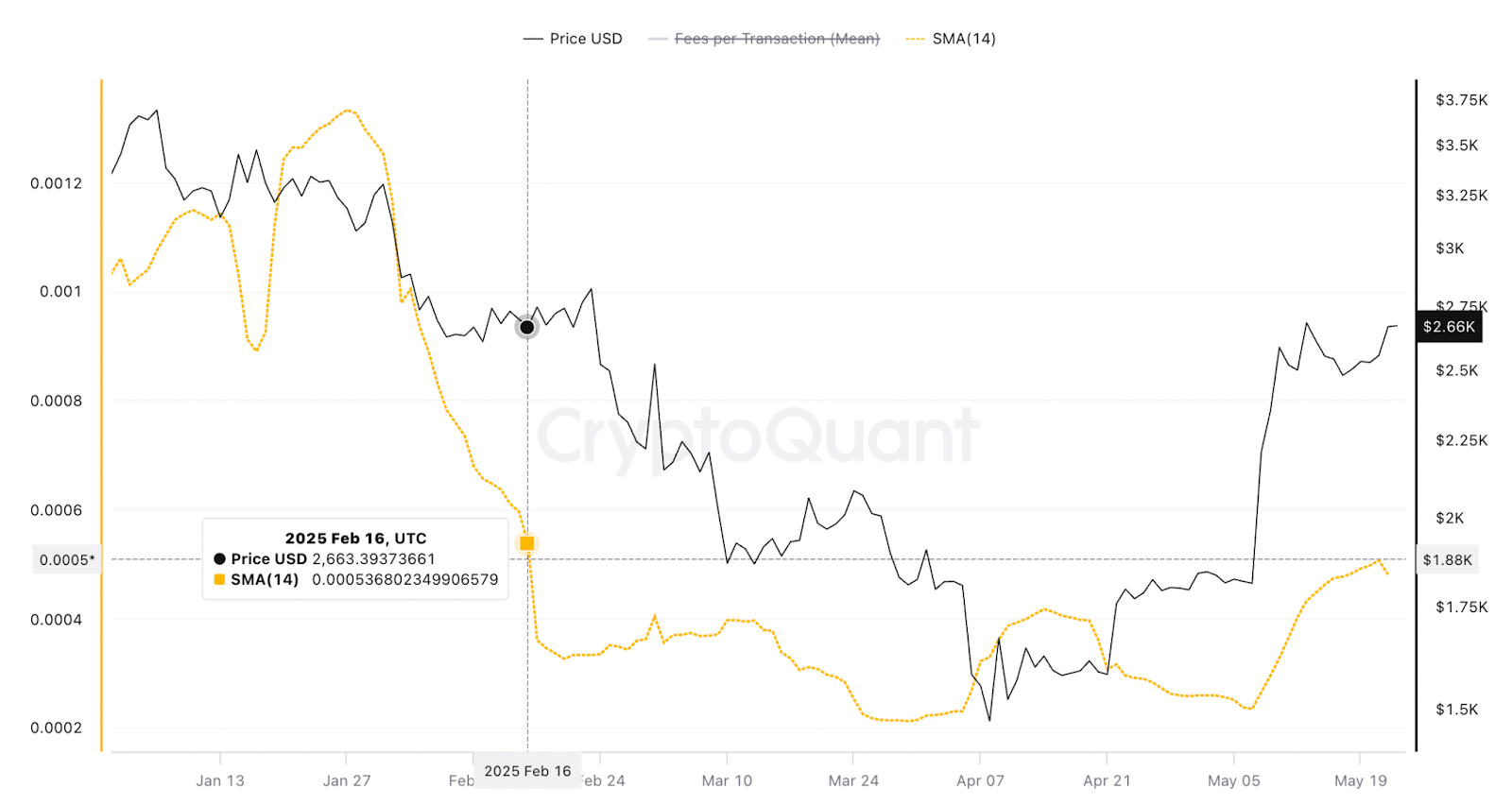Click the 0.0012 left axis label
This screenshot has height=805, width=1512.
pyautogui.click(x=56, y=183)
